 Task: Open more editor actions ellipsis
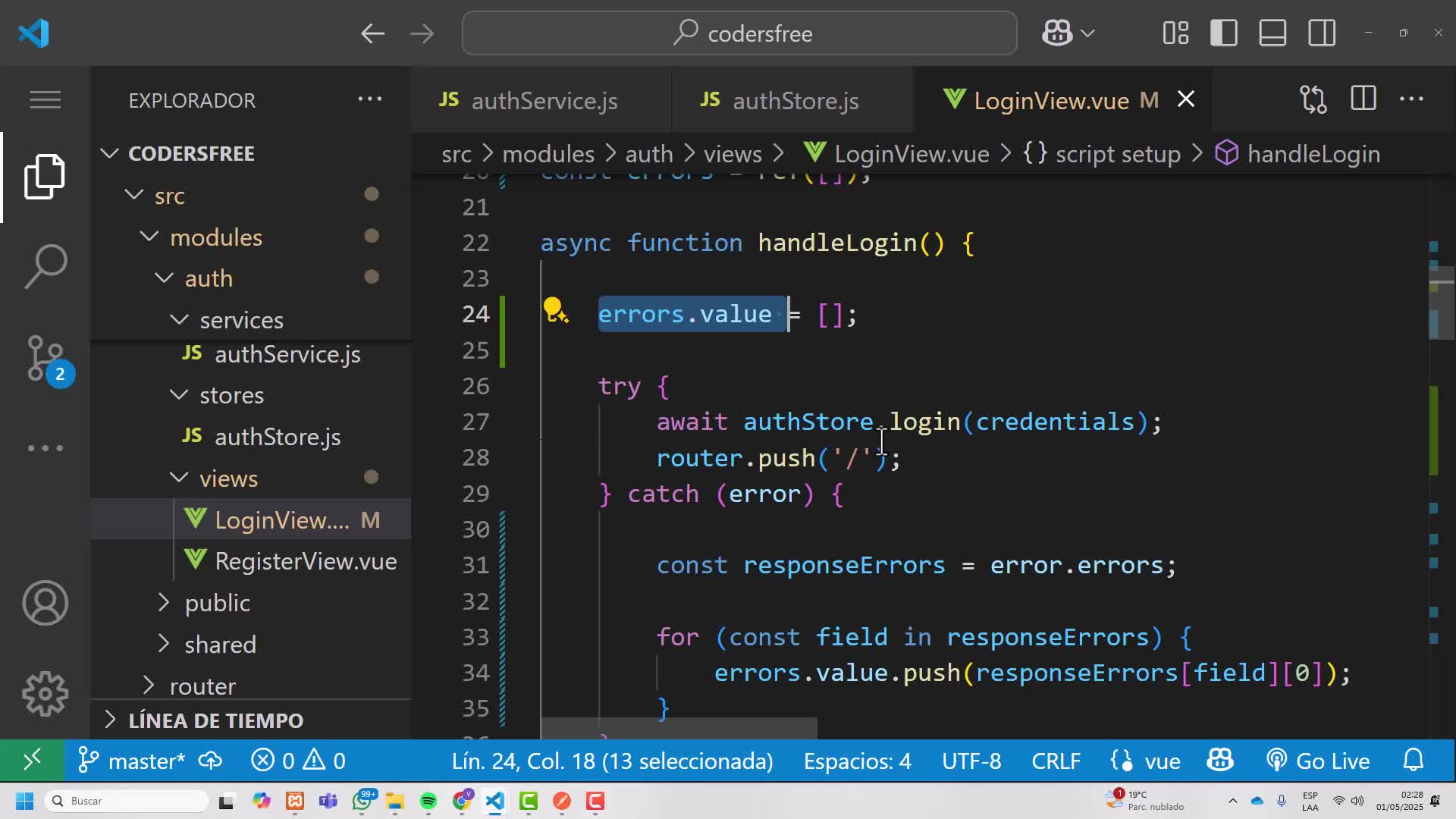1411,99
